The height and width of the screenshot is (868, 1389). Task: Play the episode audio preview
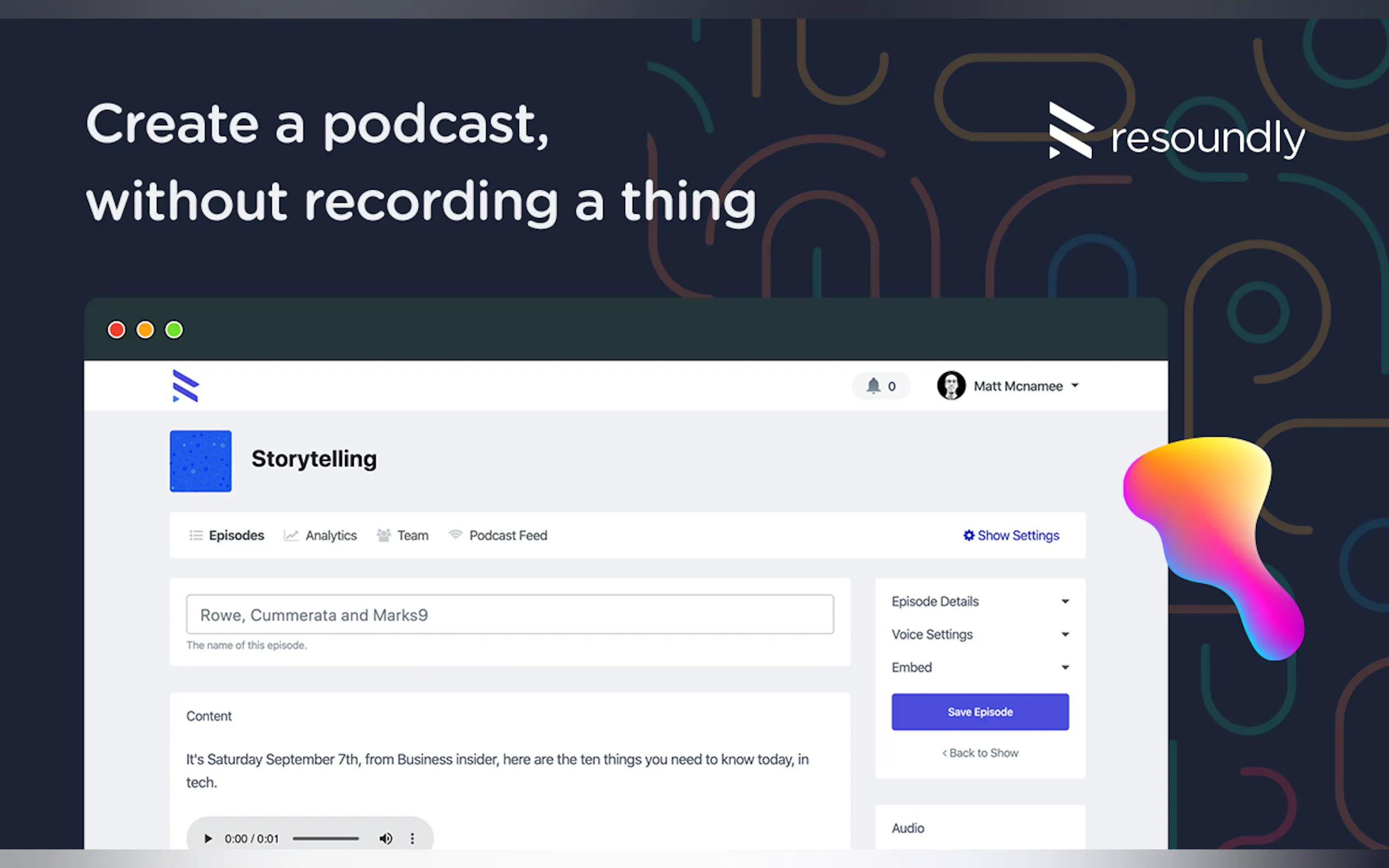(208, 838)
